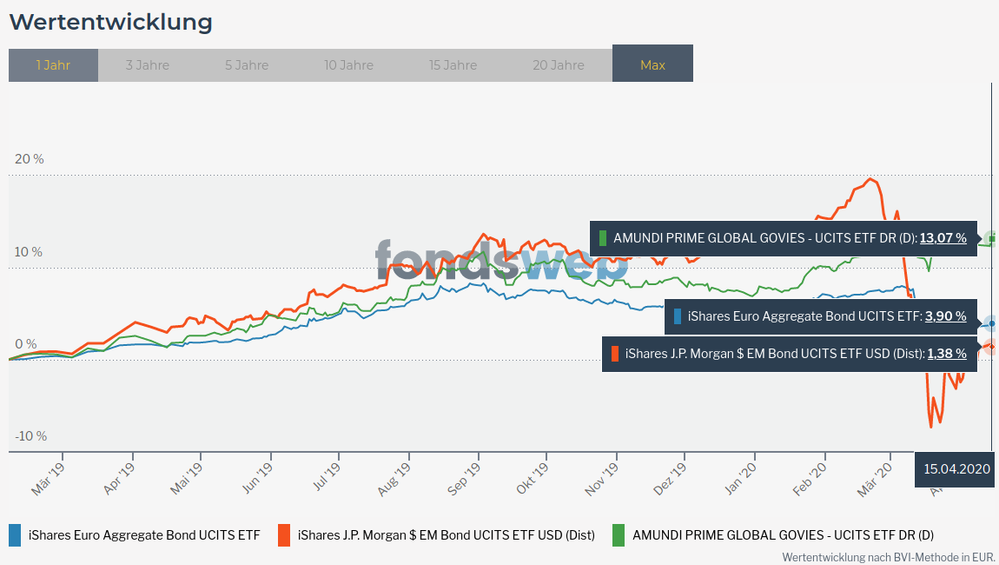The width and height of the screenshot is (999, 565).
Task: Click the blue iShares Euro Aggregate legend swatch
Action: point(15,535)
